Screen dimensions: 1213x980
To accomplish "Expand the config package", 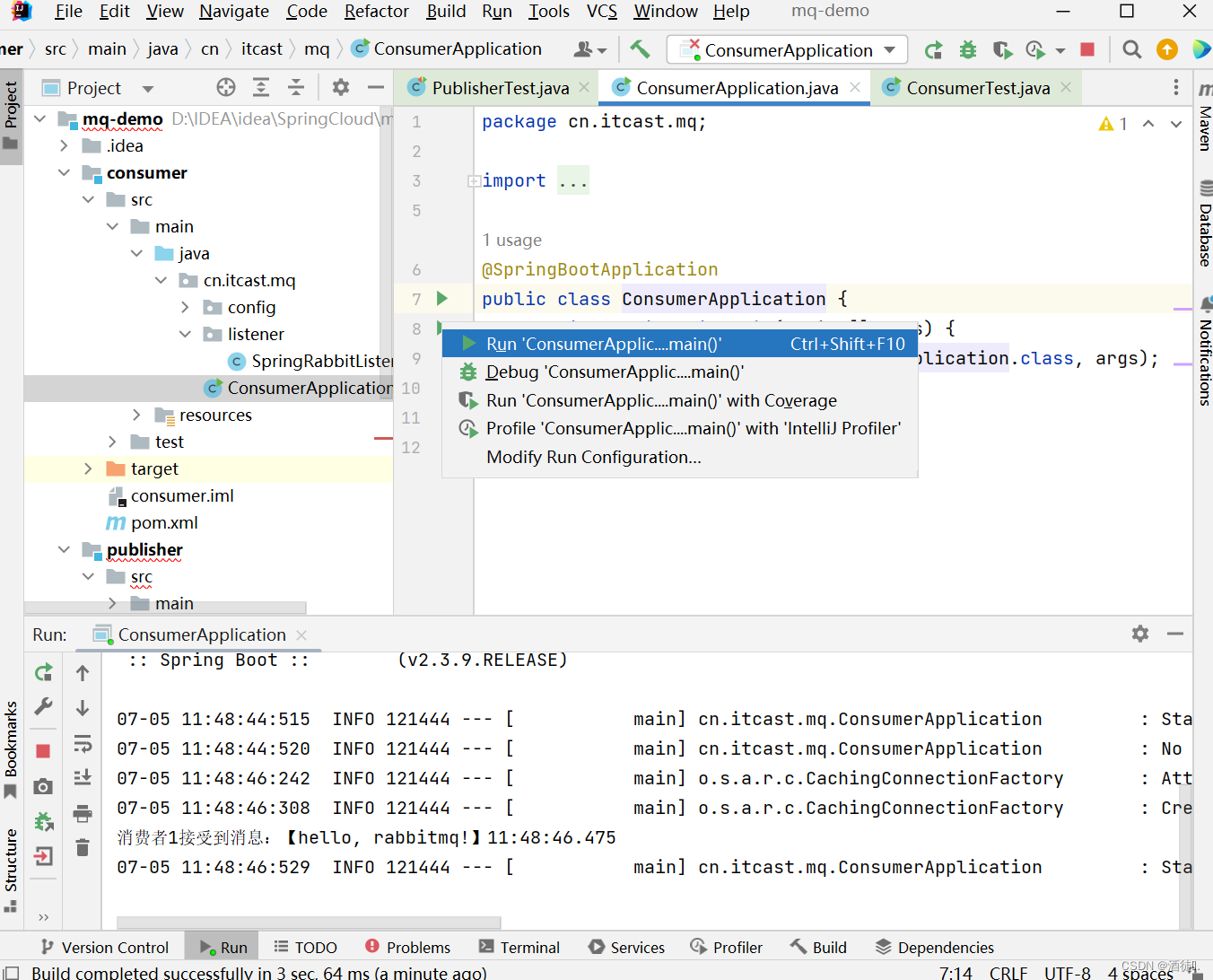I will click(x=185, y=307).
